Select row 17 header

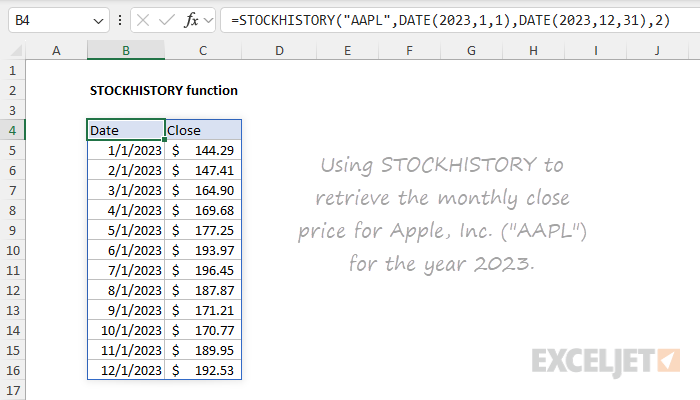(x=12, y=391)
